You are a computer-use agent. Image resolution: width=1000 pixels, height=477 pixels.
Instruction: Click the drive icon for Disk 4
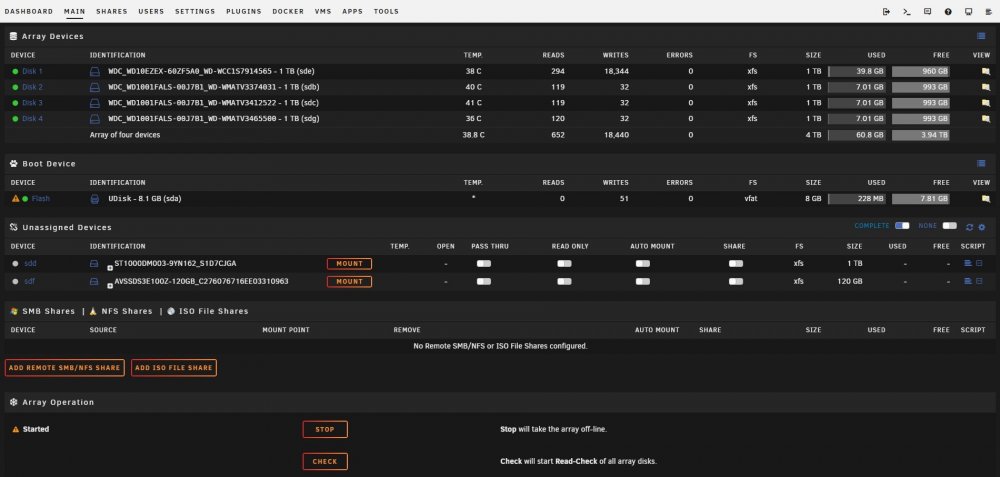click(x=94, y=119)
